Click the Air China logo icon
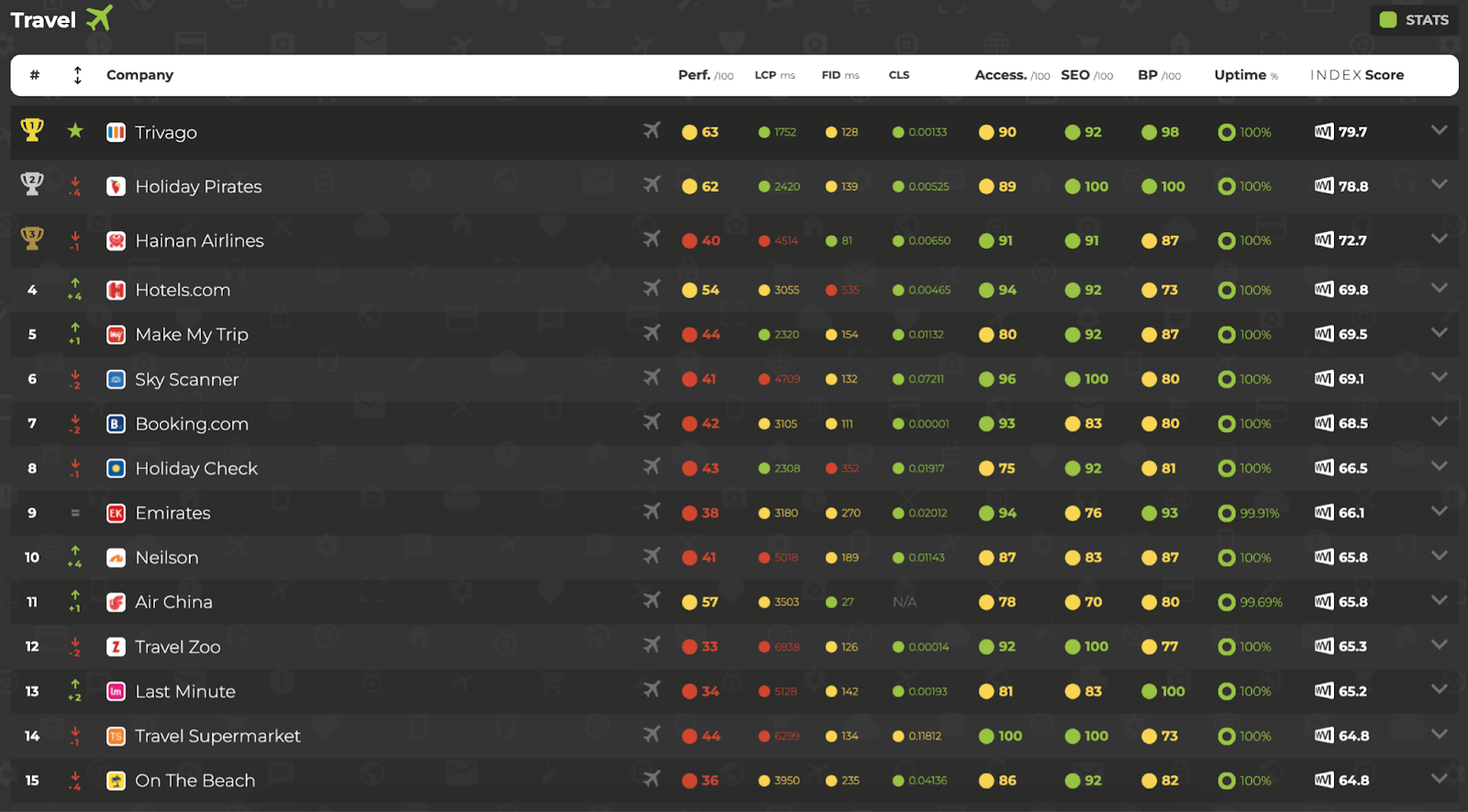This screenshot has height=812, width=1468. tap(116, 602)
